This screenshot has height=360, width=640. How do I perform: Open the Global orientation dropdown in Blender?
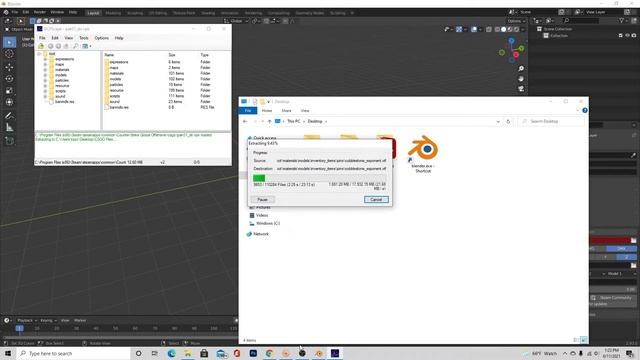pos(236,21)
